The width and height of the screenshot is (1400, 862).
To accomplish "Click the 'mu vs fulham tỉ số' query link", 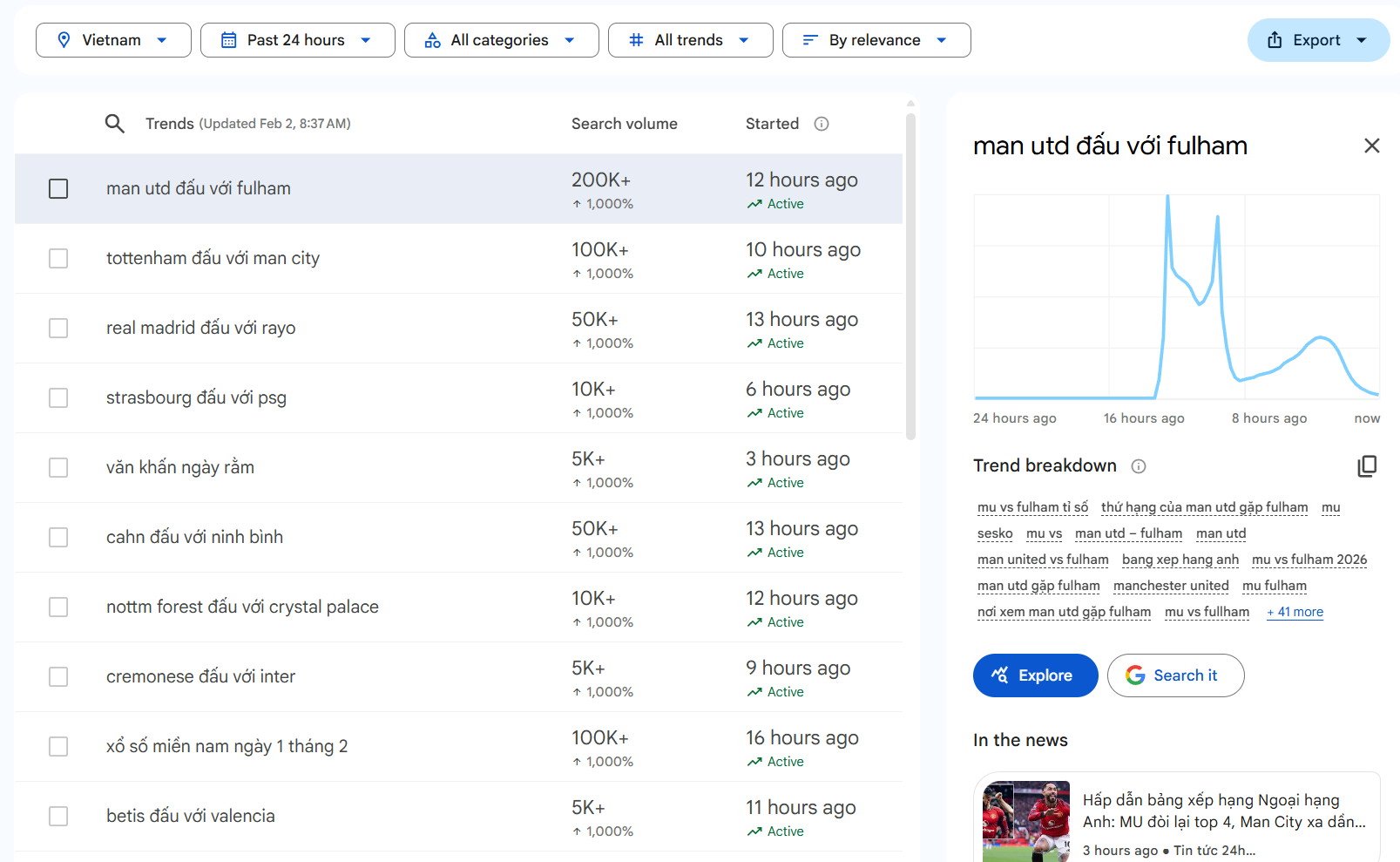I will click(x=1032, y=507).
